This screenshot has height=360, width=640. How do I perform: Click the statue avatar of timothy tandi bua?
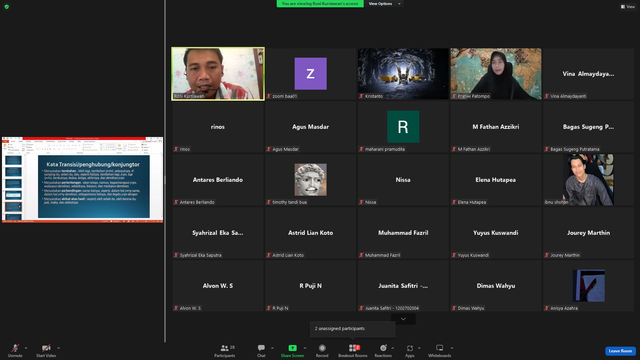pos(311,180)
